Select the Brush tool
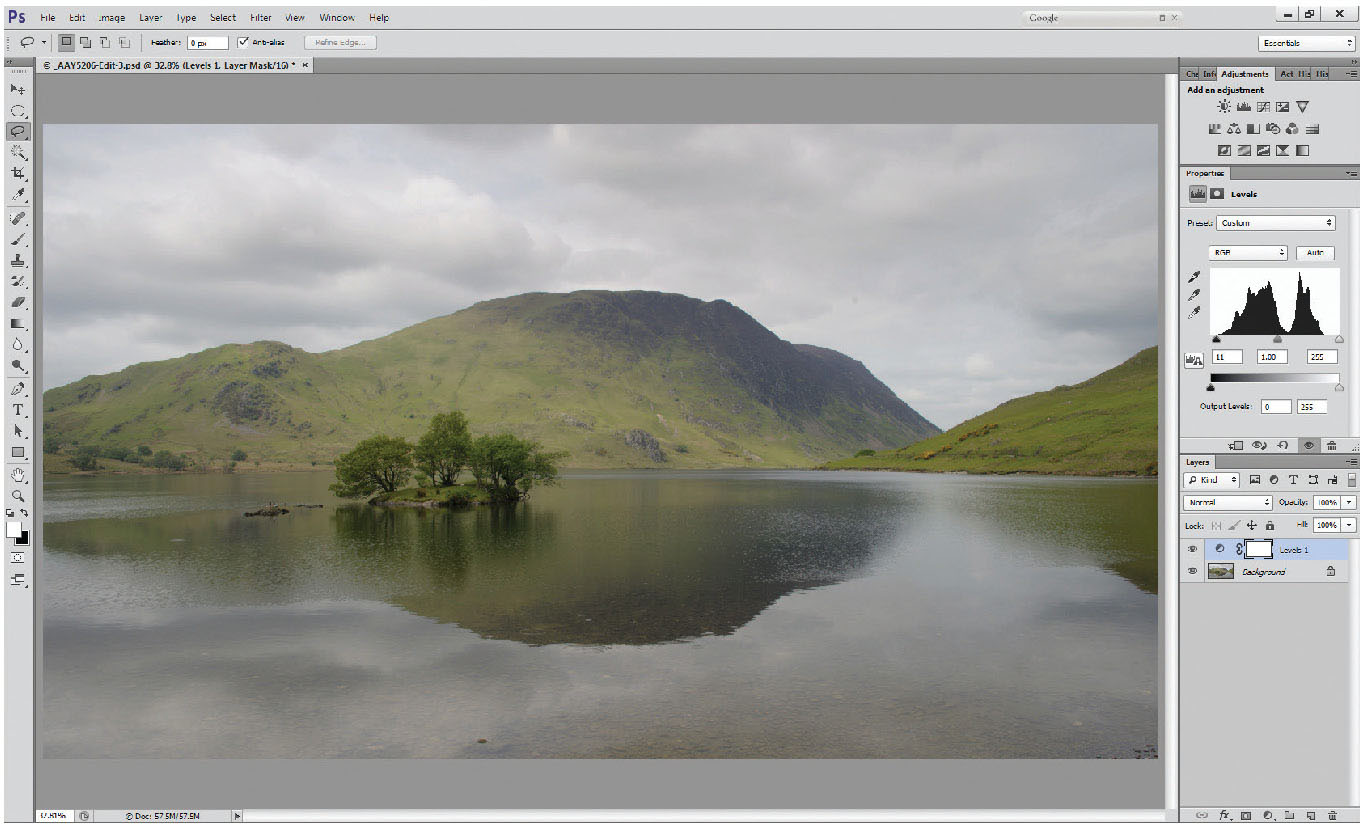The image size is (1360, 824). [18, 239]
